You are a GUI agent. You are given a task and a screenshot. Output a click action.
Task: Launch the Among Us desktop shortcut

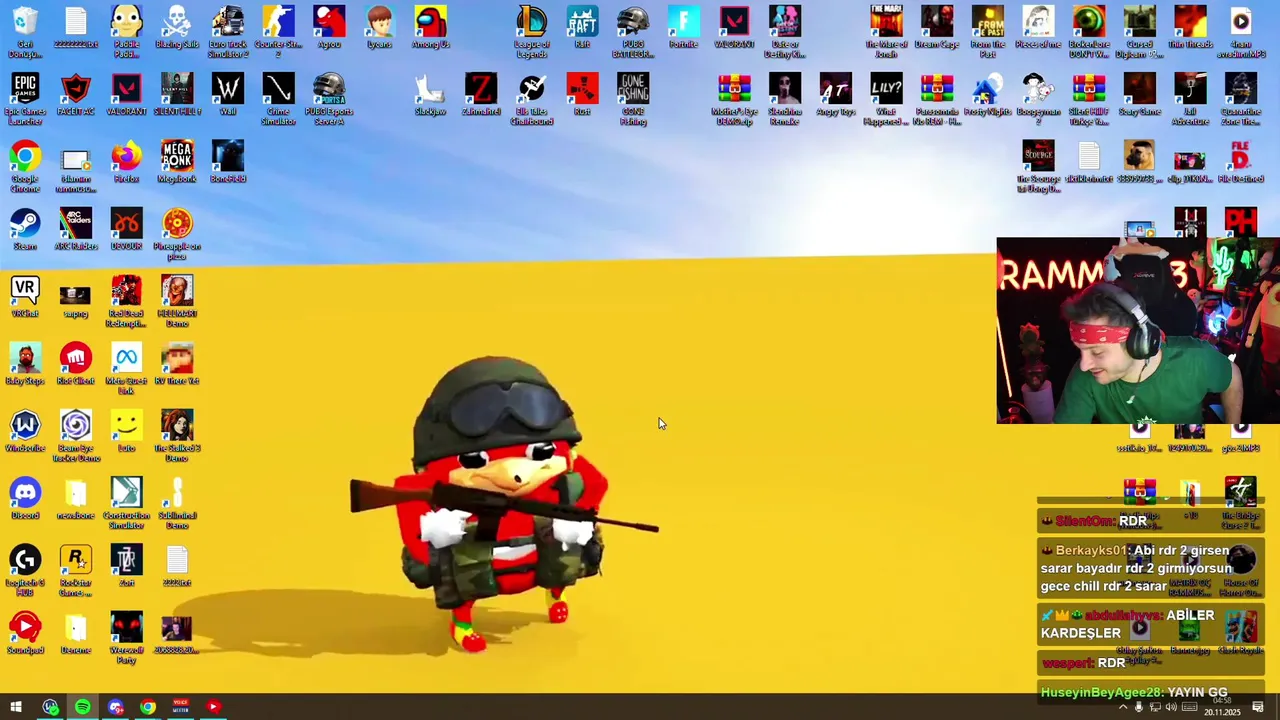click(431, 28)
